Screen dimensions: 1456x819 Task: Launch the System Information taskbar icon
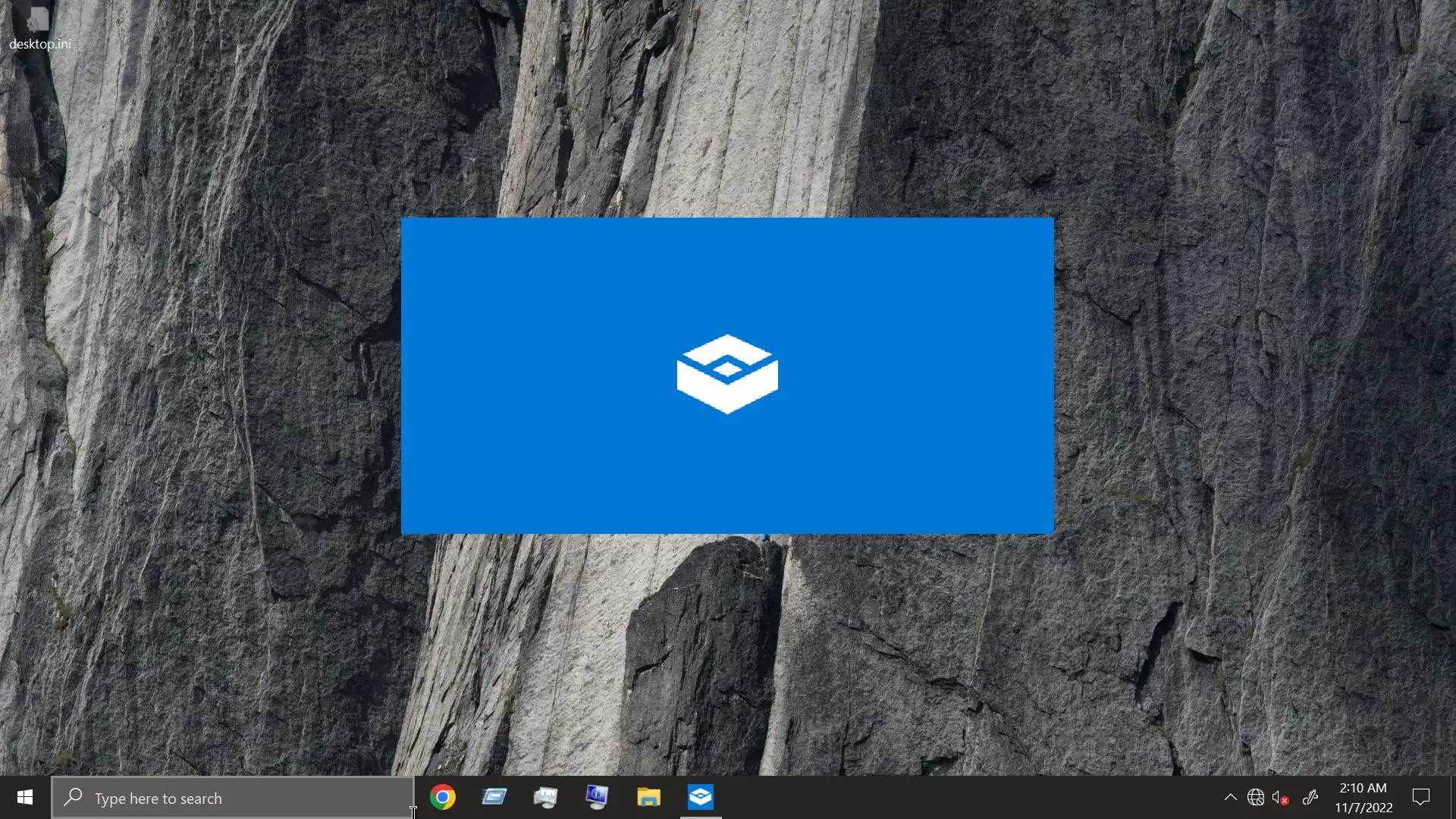597,797
